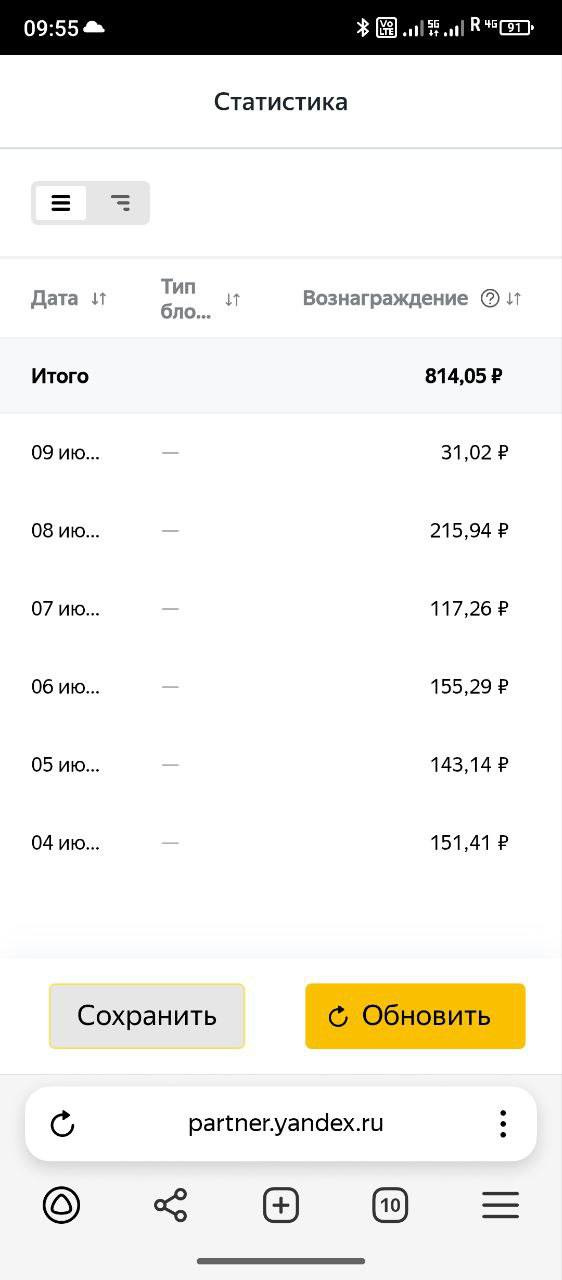Show the 10 open tabs

coord(391,1206)
